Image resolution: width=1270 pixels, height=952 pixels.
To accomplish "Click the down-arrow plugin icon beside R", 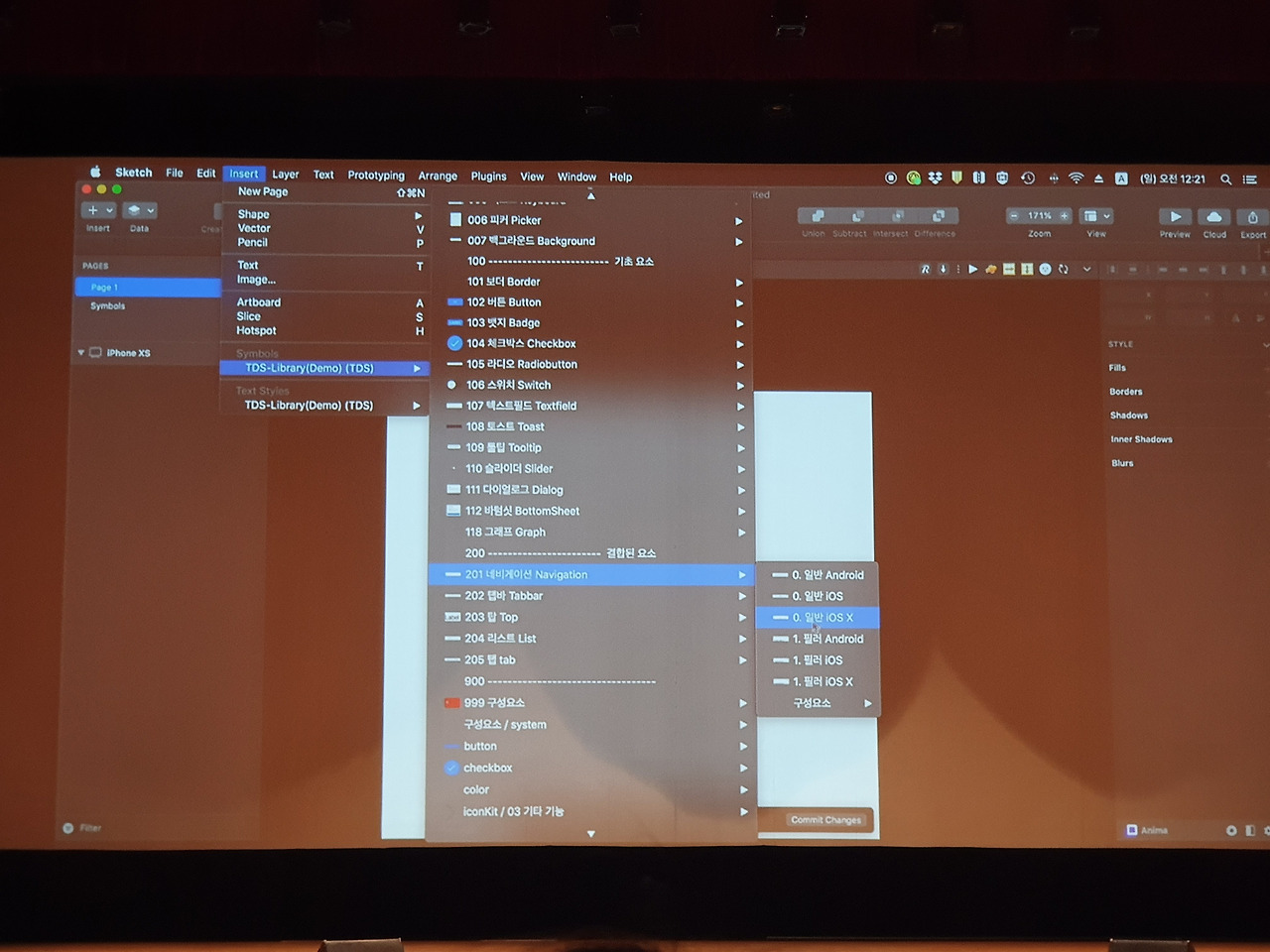I will click(944, 269).
